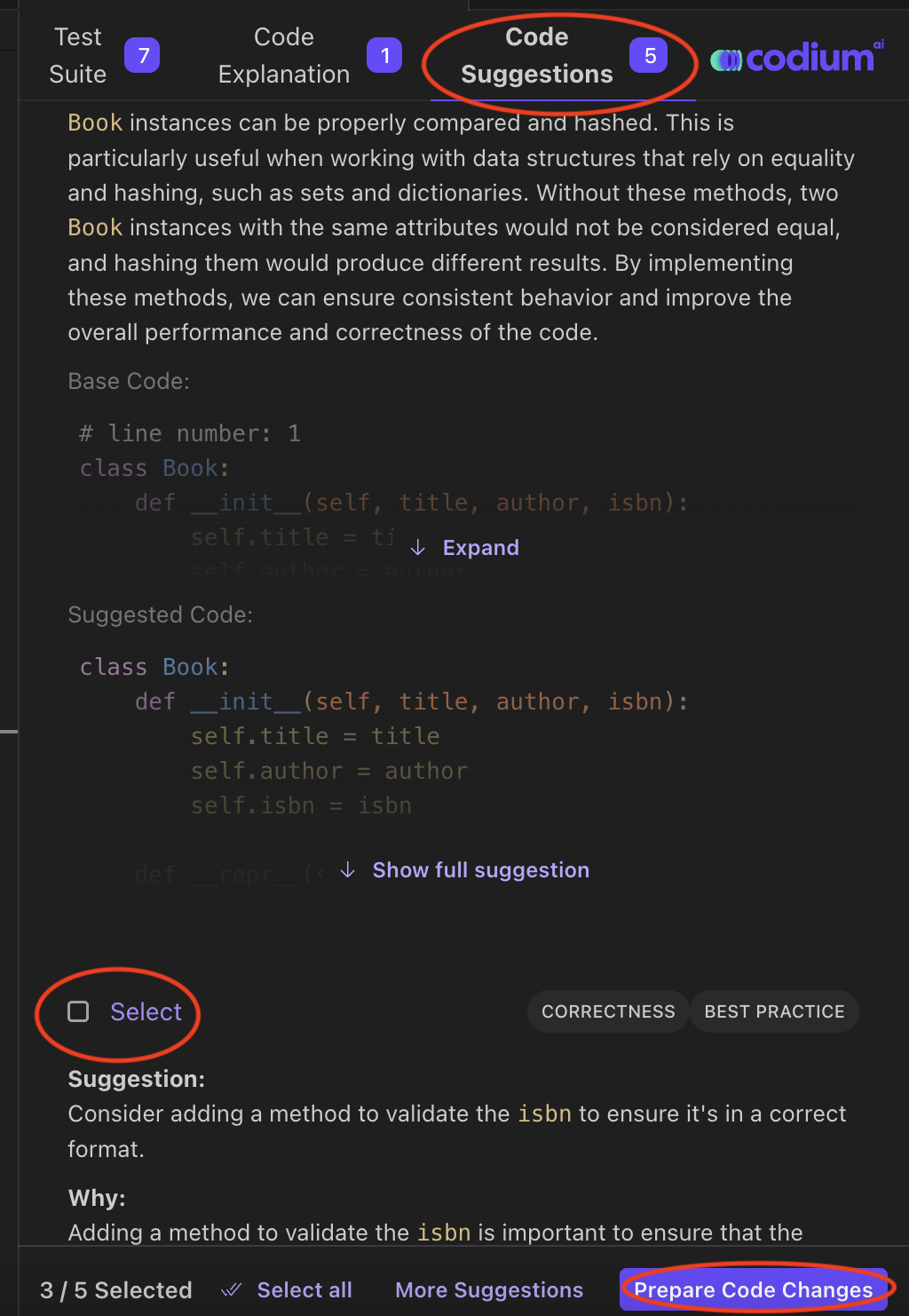The width and height of the screenshot is (909, 1316).
Task: Click the Code Explanation count badge 1
Action: coord(384,56)
